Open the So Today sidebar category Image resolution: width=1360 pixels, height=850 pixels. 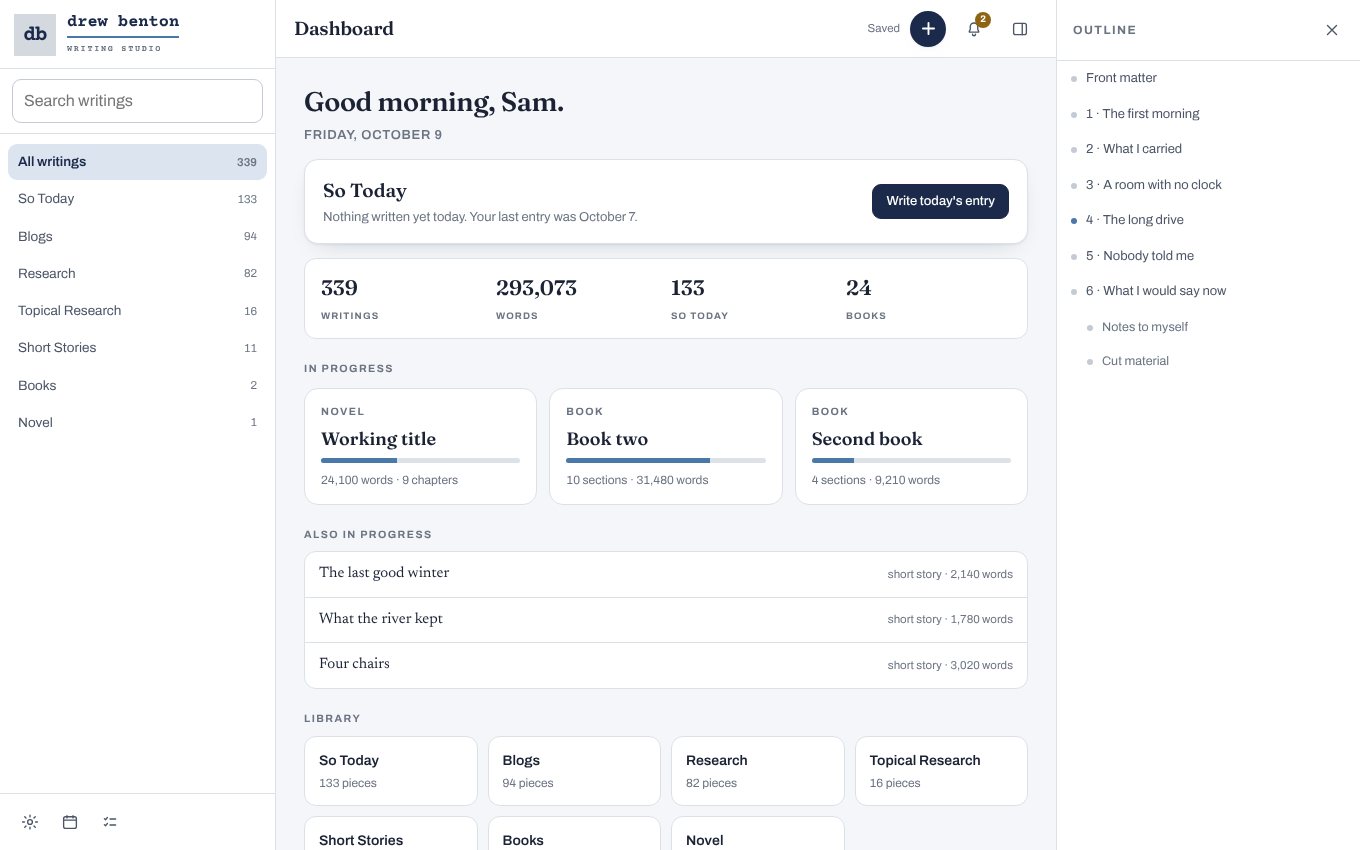coord(137,199)
